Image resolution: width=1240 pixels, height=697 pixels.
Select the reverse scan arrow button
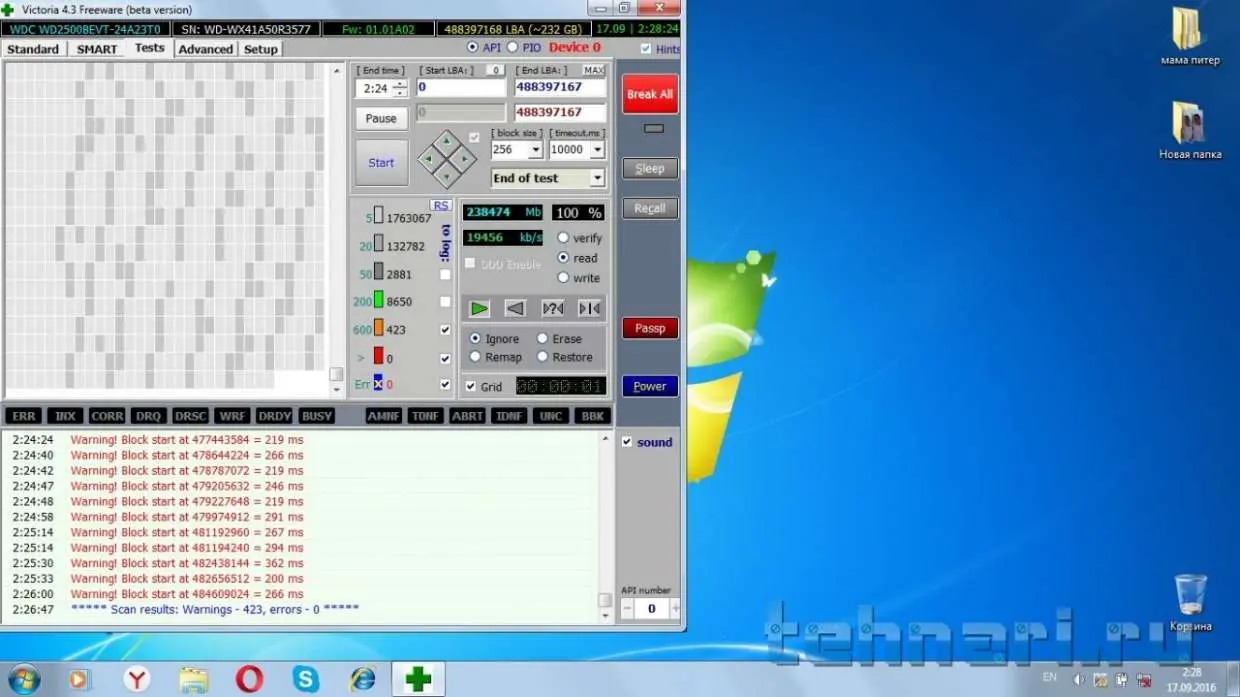(x=515, y=308)
